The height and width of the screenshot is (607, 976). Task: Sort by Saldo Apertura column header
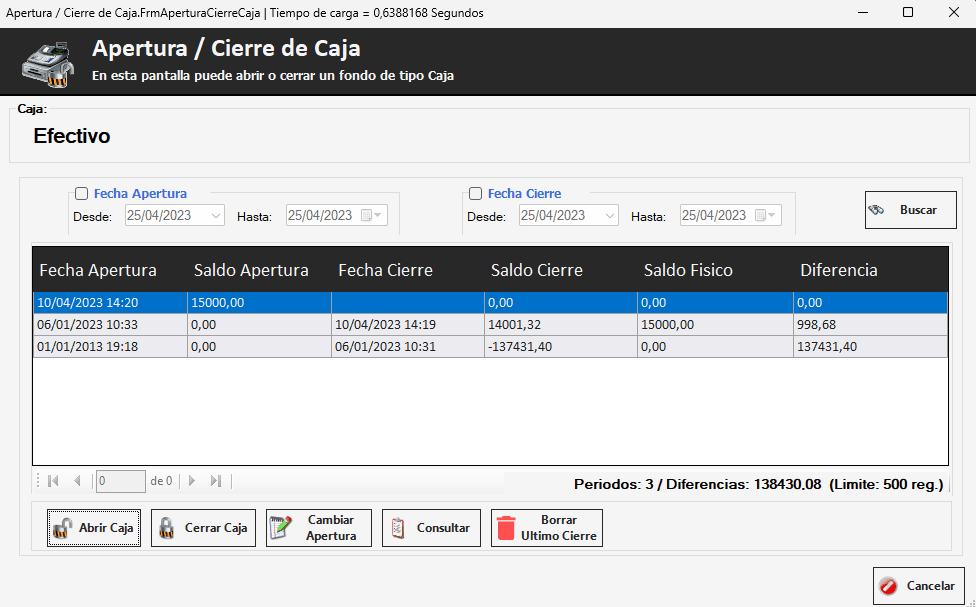tap(251, 270)
